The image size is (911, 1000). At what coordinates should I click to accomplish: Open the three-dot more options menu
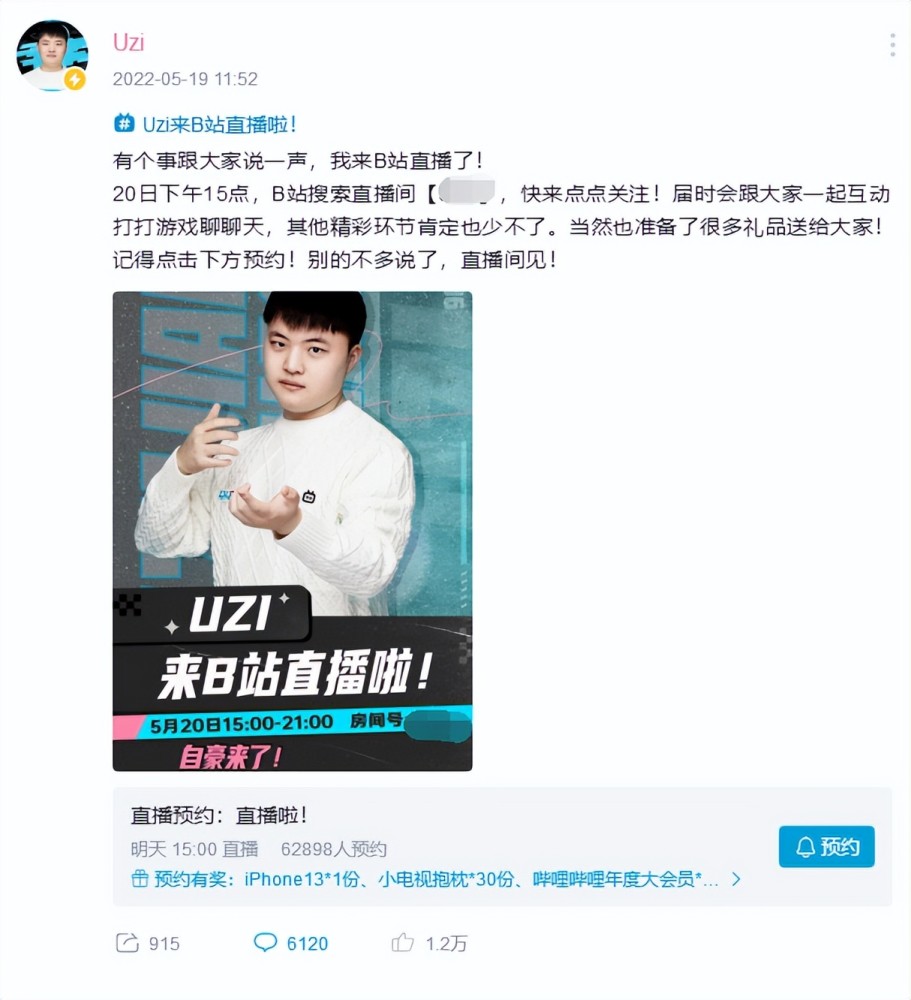coord(892,45)
